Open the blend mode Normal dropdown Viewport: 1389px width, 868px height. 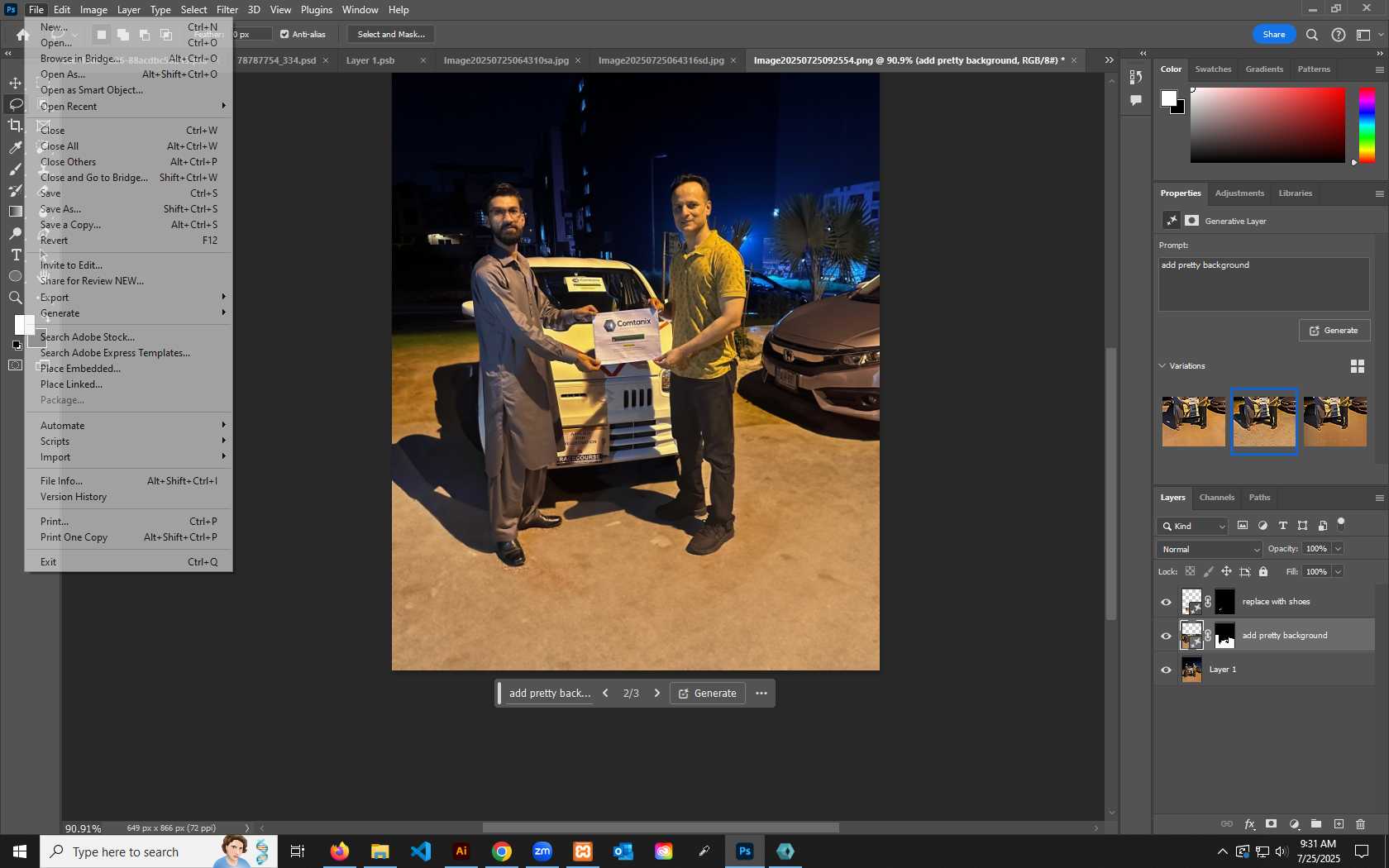coord(1210,549)
